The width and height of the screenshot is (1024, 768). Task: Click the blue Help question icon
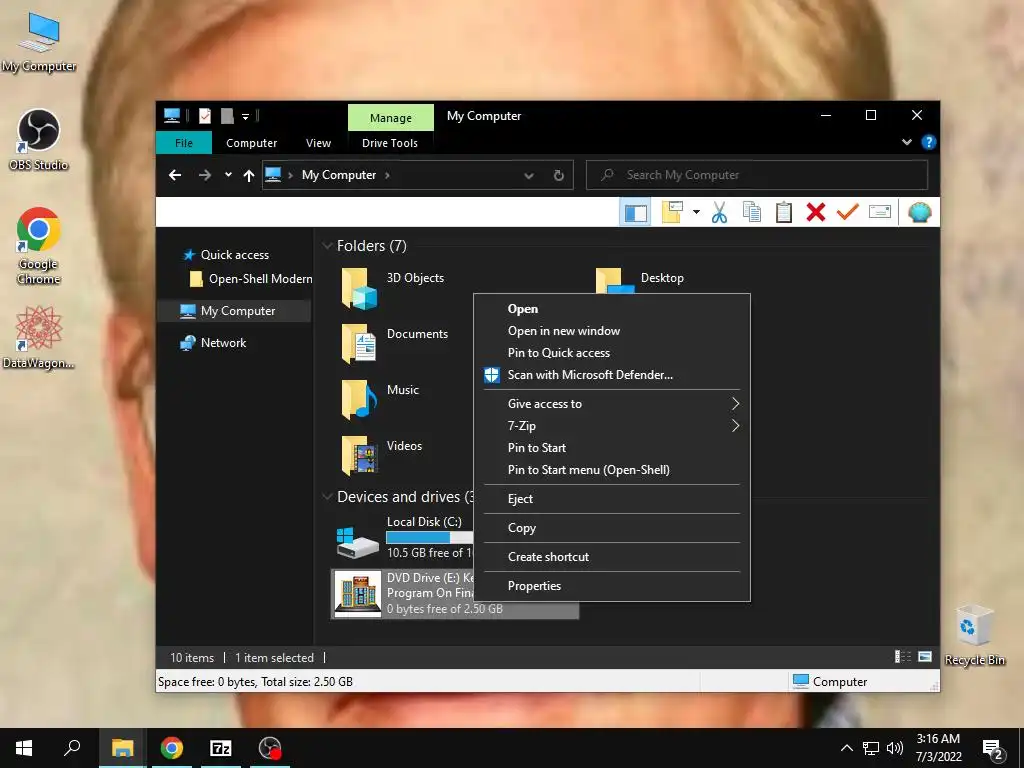pyautogui.click(x=928, y=142)
